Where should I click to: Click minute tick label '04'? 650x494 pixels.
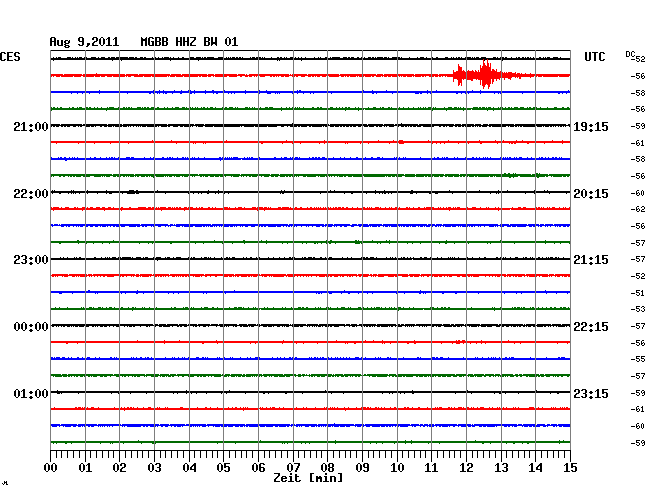[189, 468]
